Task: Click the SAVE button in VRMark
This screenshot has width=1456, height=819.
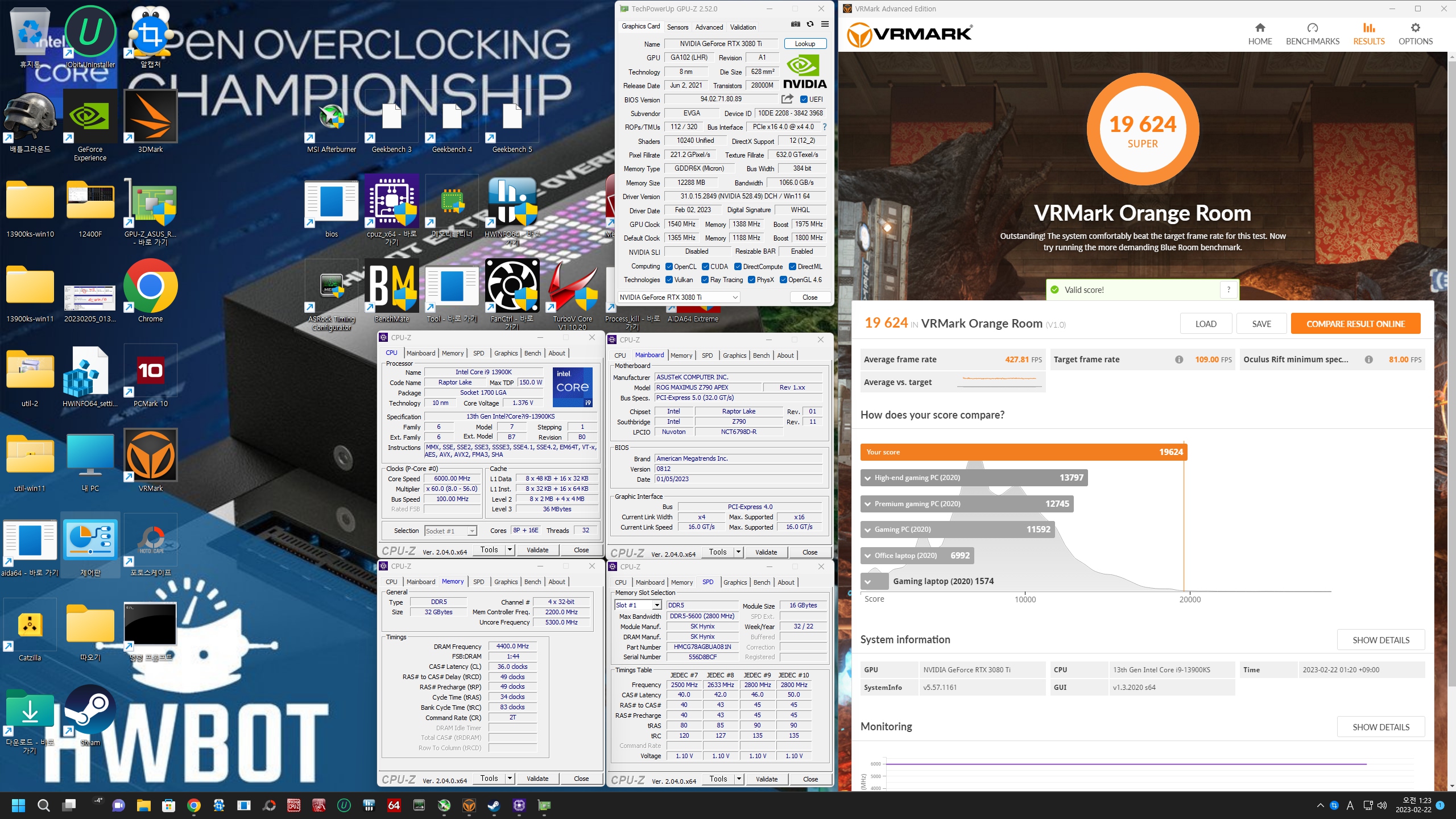Action: pos(1261,324)
